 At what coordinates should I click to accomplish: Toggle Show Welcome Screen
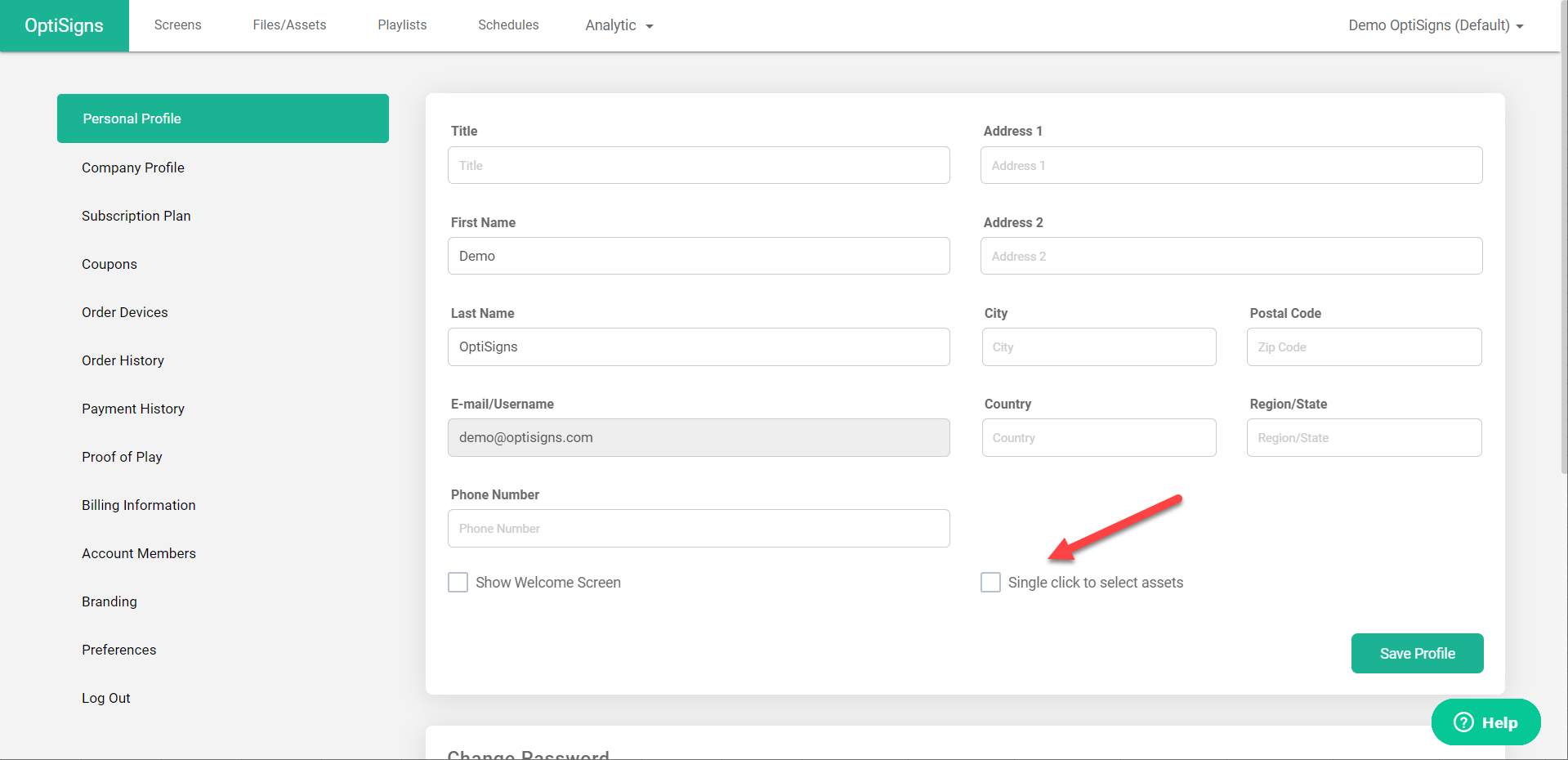click(x=458, y=582)
